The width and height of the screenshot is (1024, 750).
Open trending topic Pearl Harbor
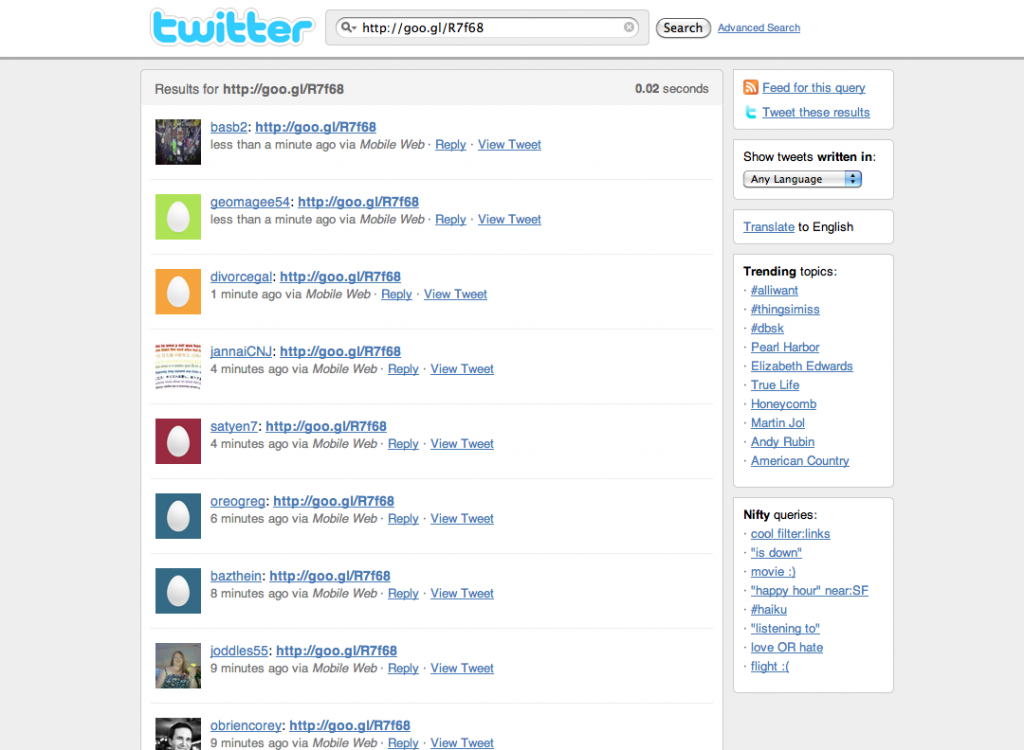click(785, 347)
